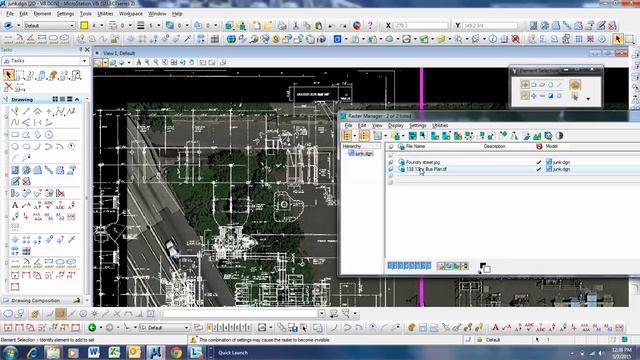Click the magnifier raster icon in Raster Manager toolbar
Image resolution: width=640 pixels, height=360 pixels.
click(x=548, y=136)
